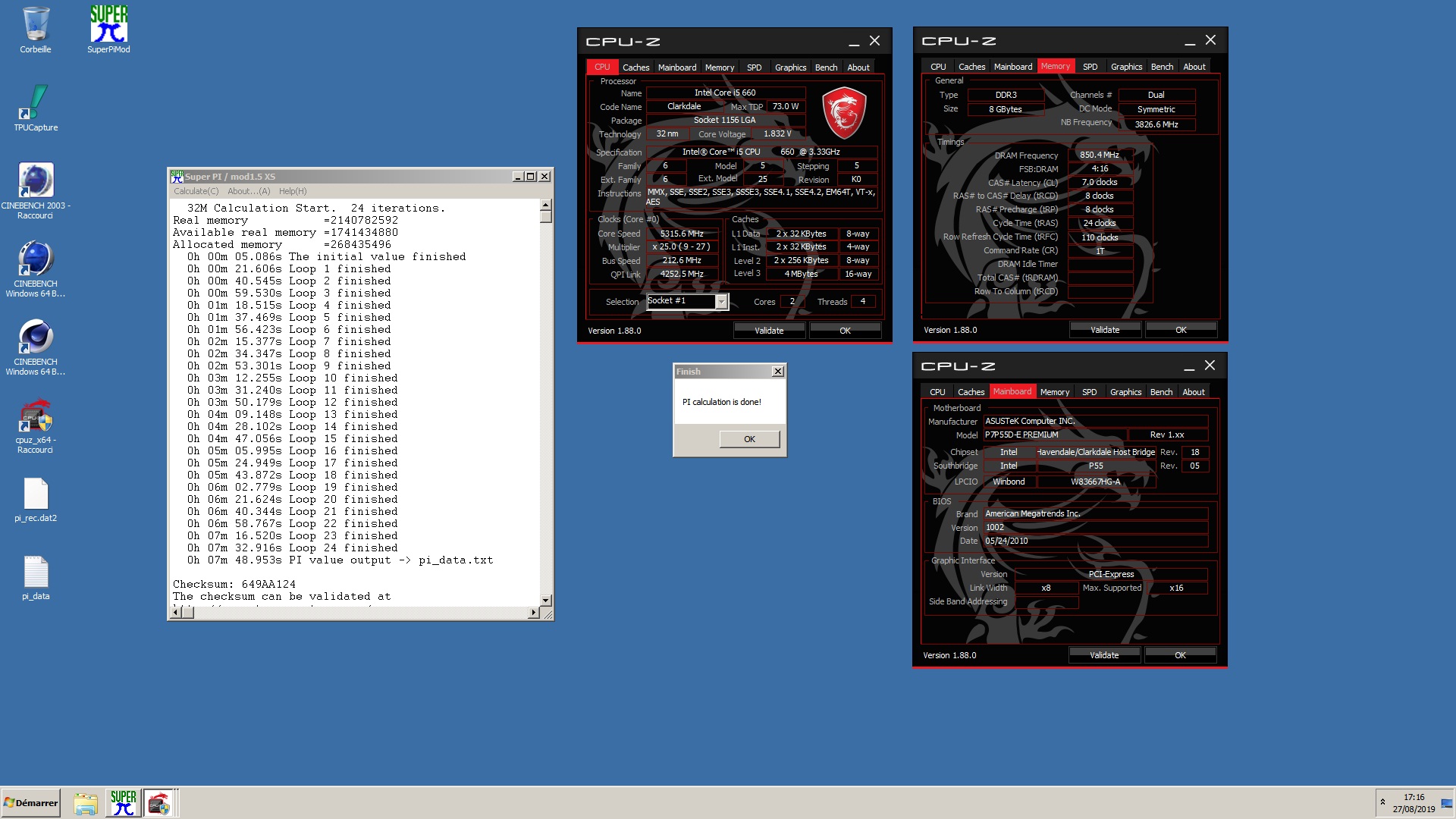Click the CPU-Z taskbar icon
The height and width of the screenshot is (819, 1456).
(159, 803)
